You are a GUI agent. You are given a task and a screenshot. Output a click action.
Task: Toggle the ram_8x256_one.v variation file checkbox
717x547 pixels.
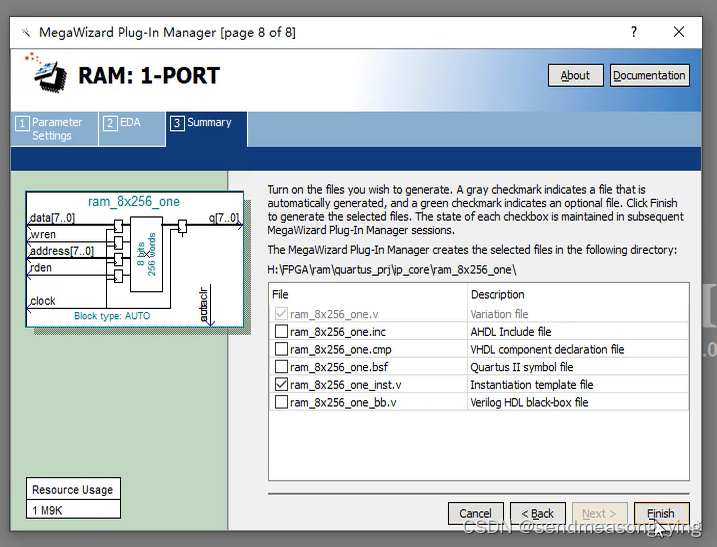pos(281,314)
